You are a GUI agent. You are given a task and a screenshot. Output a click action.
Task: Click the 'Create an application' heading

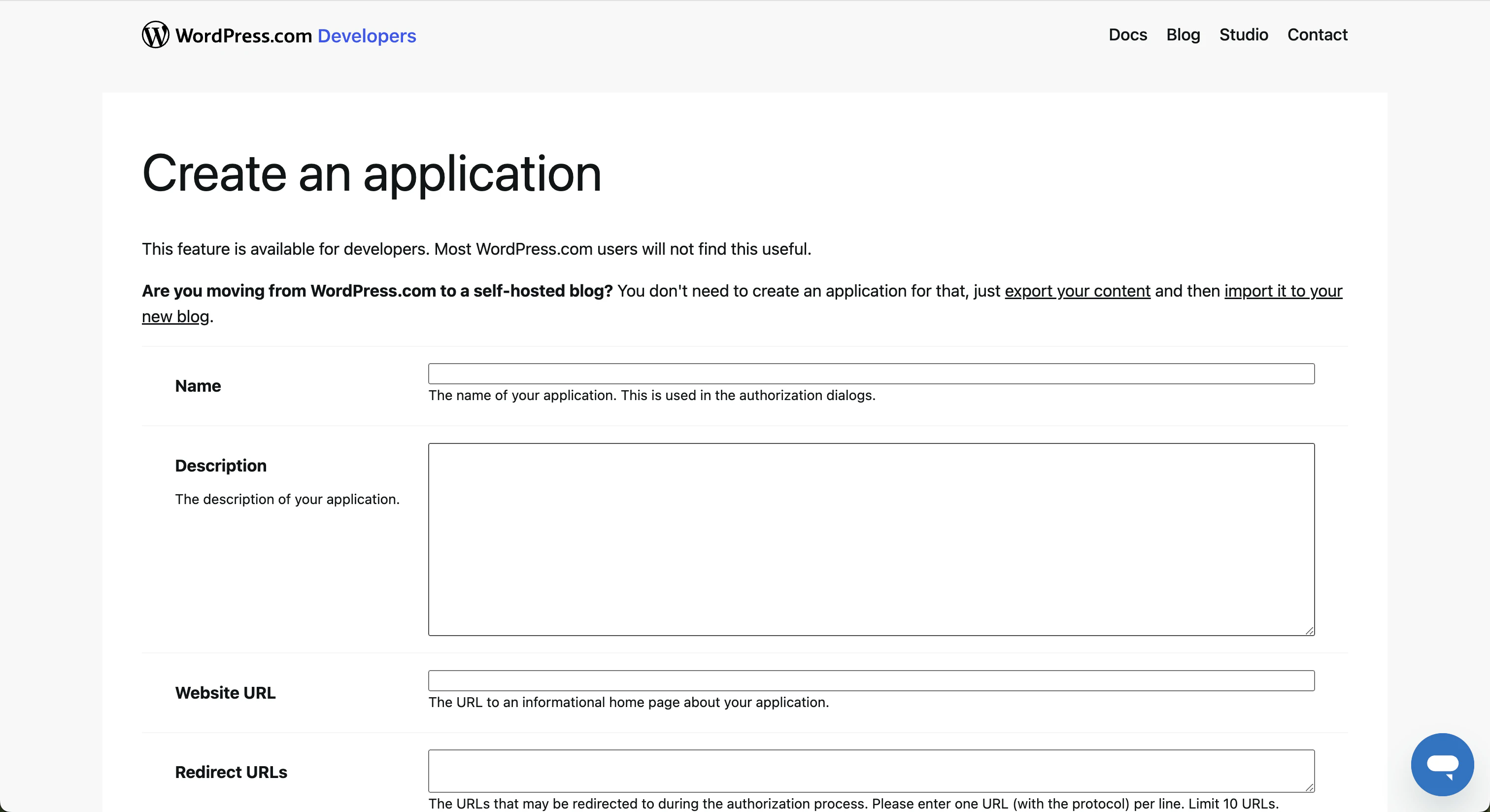372,173
